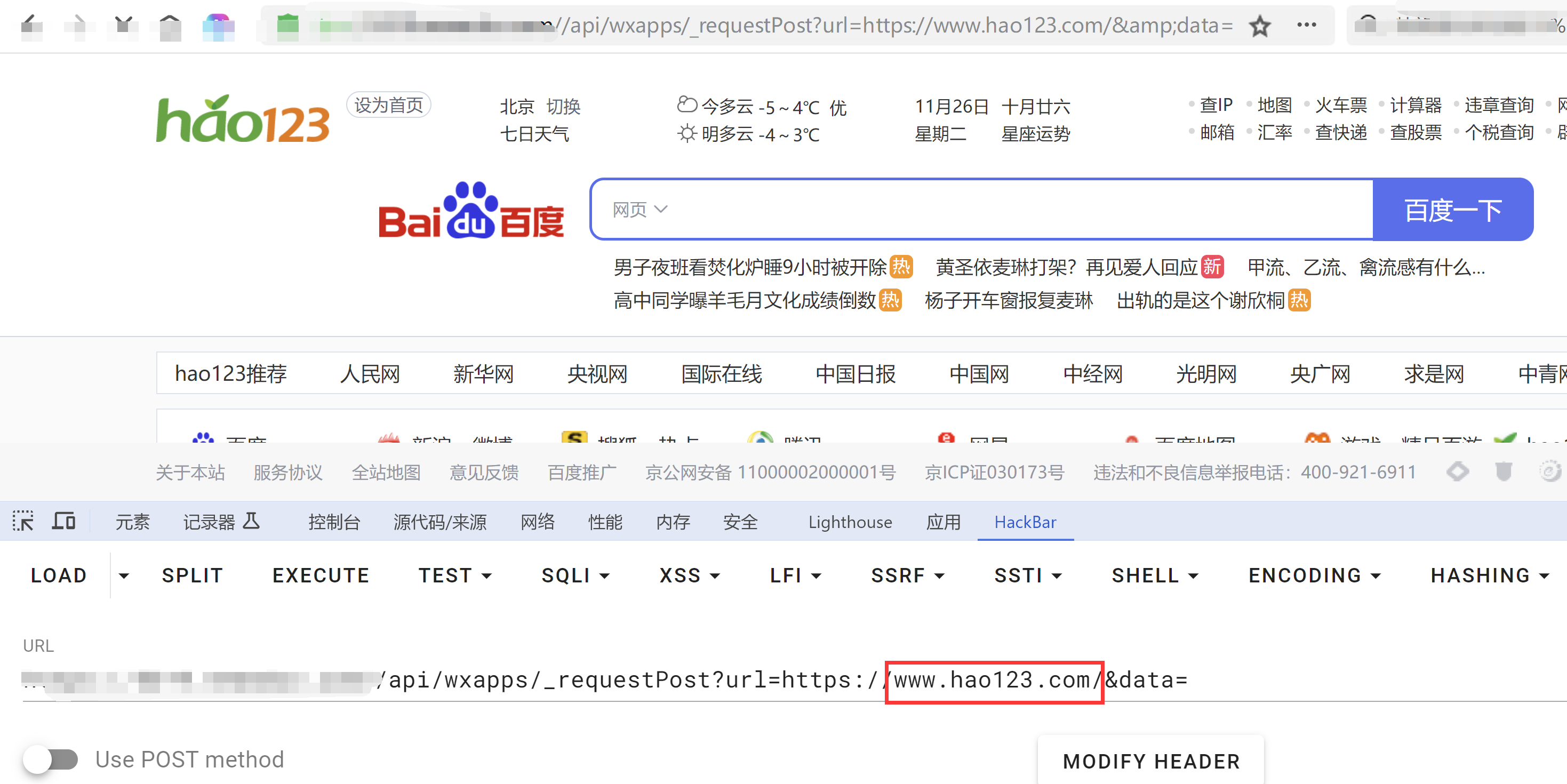This screenshot has height=784, width=1567.
Task: Open the 光明网 link
Action: pyautogui.click(x=1206, y=373)
